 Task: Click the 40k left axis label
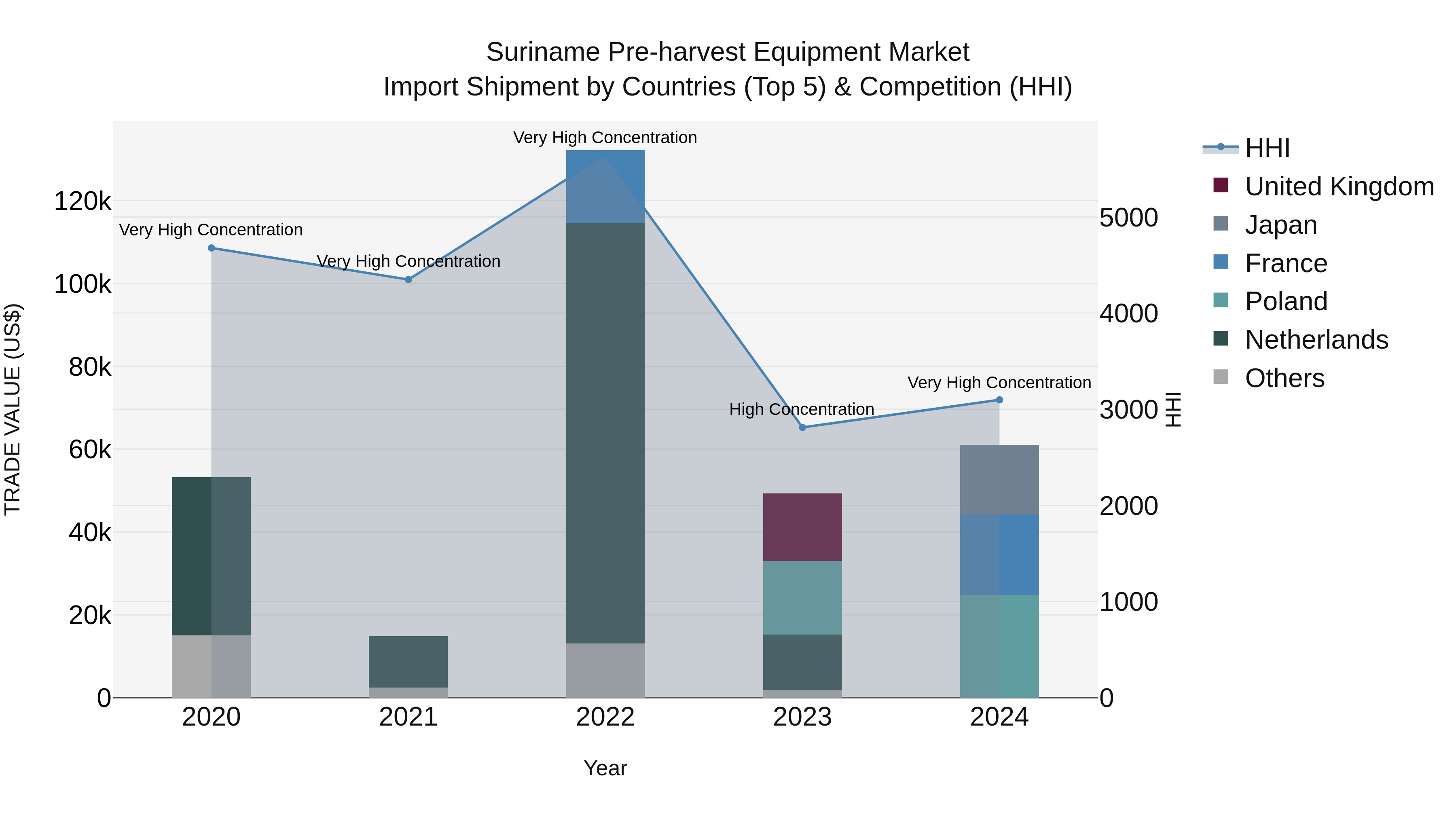[x=90, y=532]
